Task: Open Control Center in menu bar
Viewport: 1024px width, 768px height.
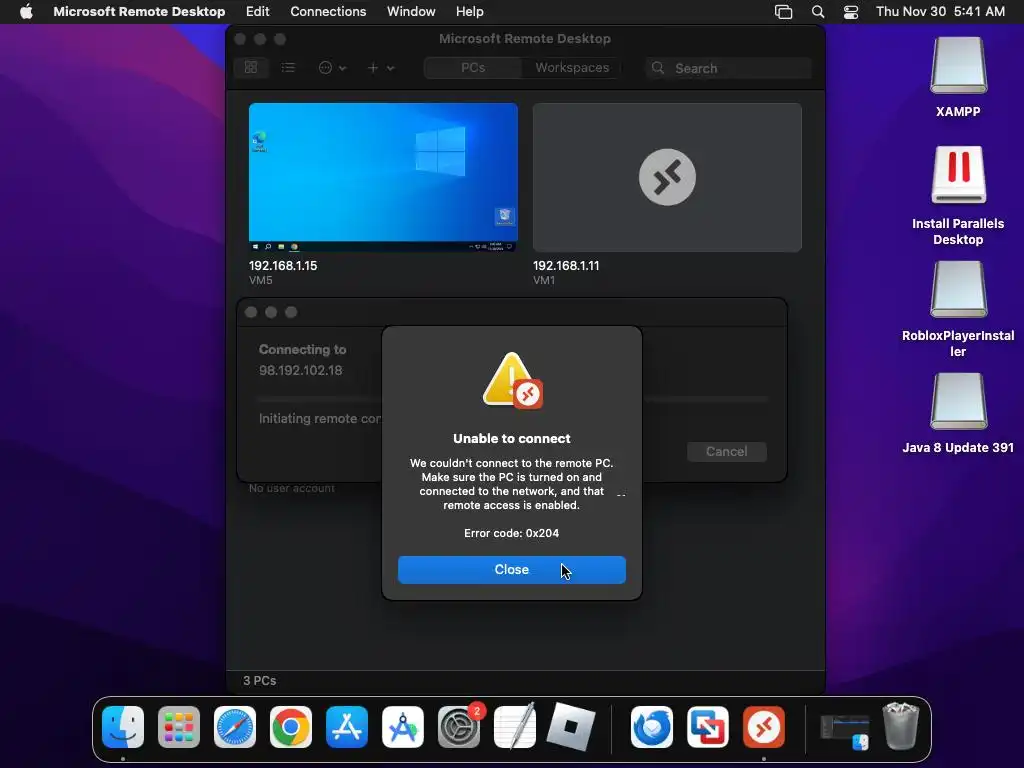Action: (x=851, y=12)
